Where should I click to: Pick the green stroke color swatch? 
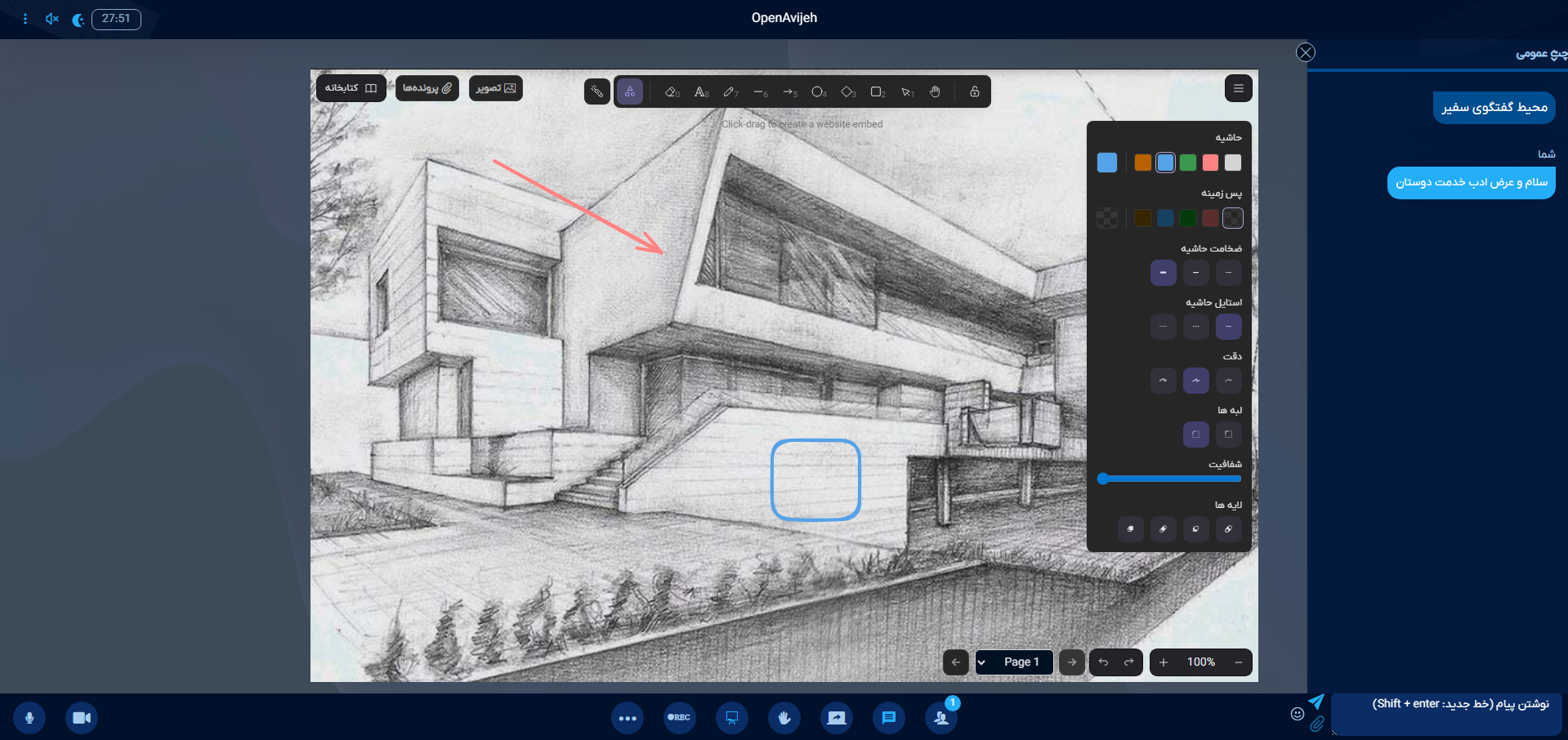[1188, 163]
